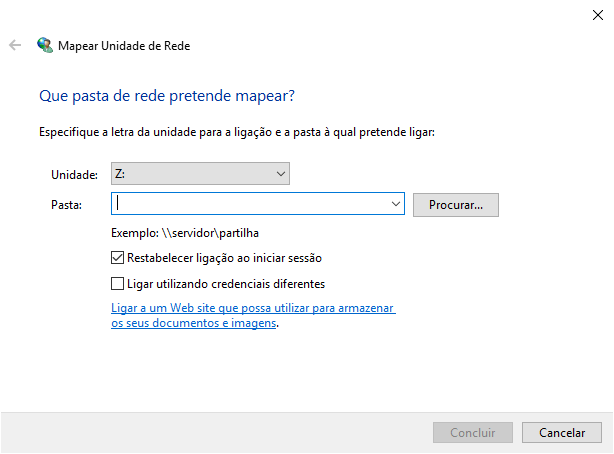The image size is (614, 454).
Task: Click the 'Mapear Unidade de Rede' title text
Action: click(124, 45)
